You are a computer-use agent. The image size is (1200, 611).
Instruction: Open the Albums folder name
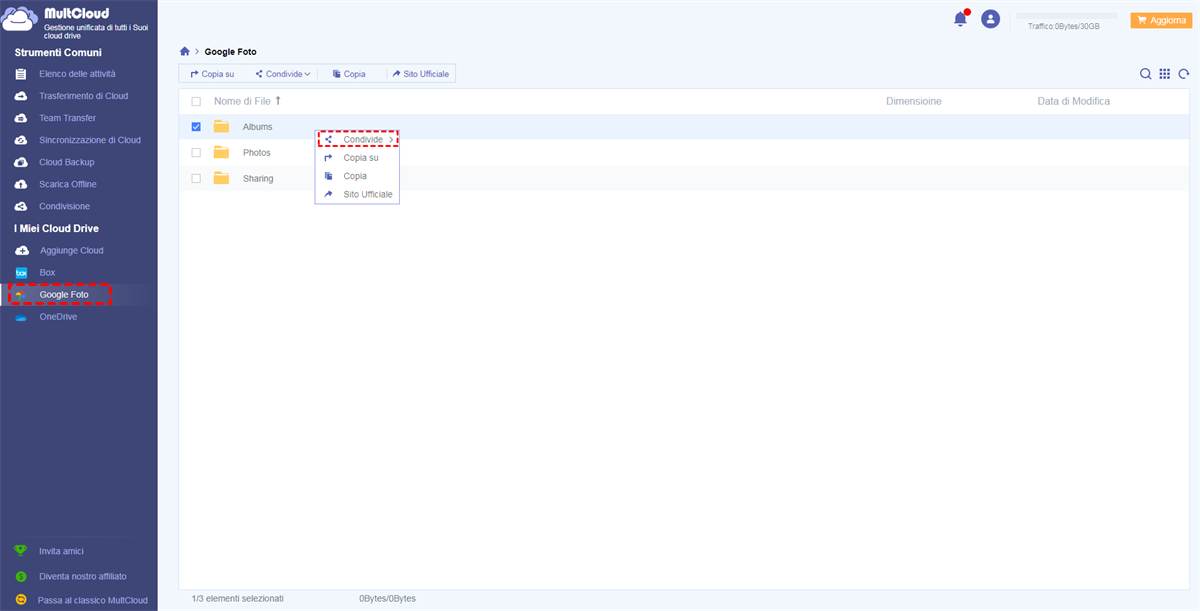click(257, 127)
